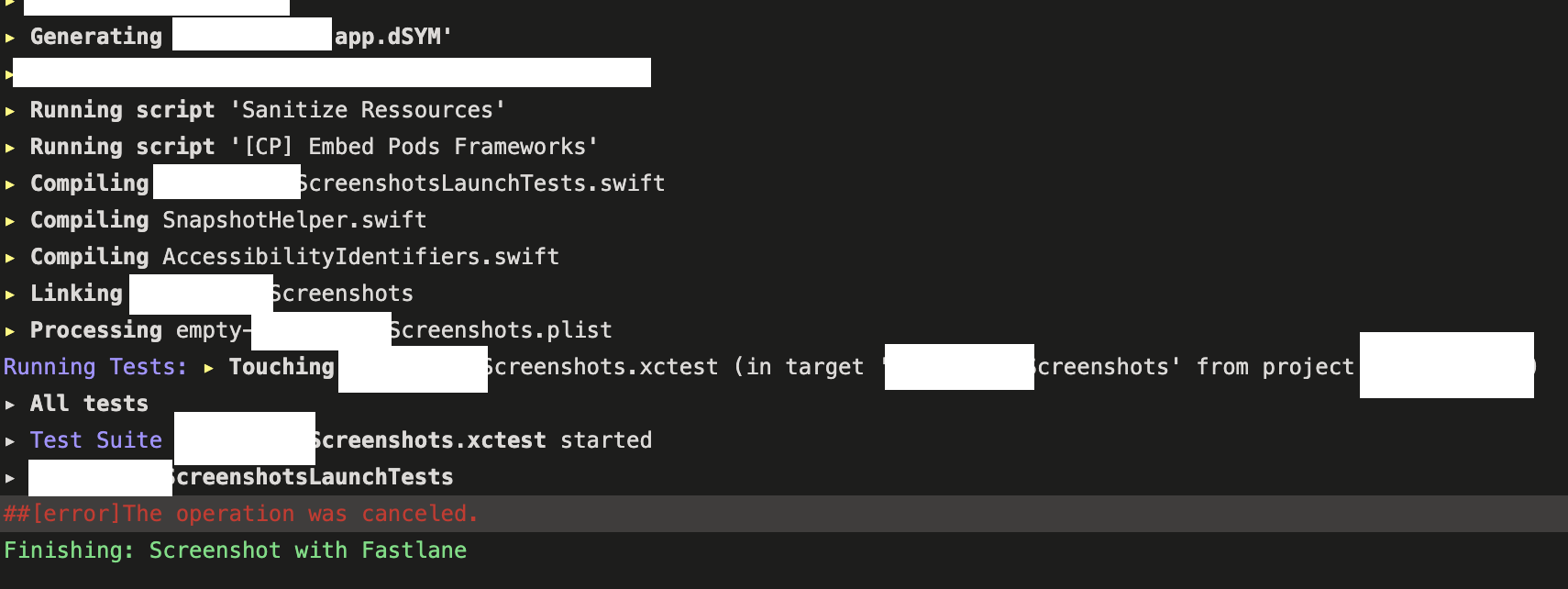Click the arrow beside the Linking Screenshots line
The width and height of the screenshot is (1568, 589).
pos(10,294)
